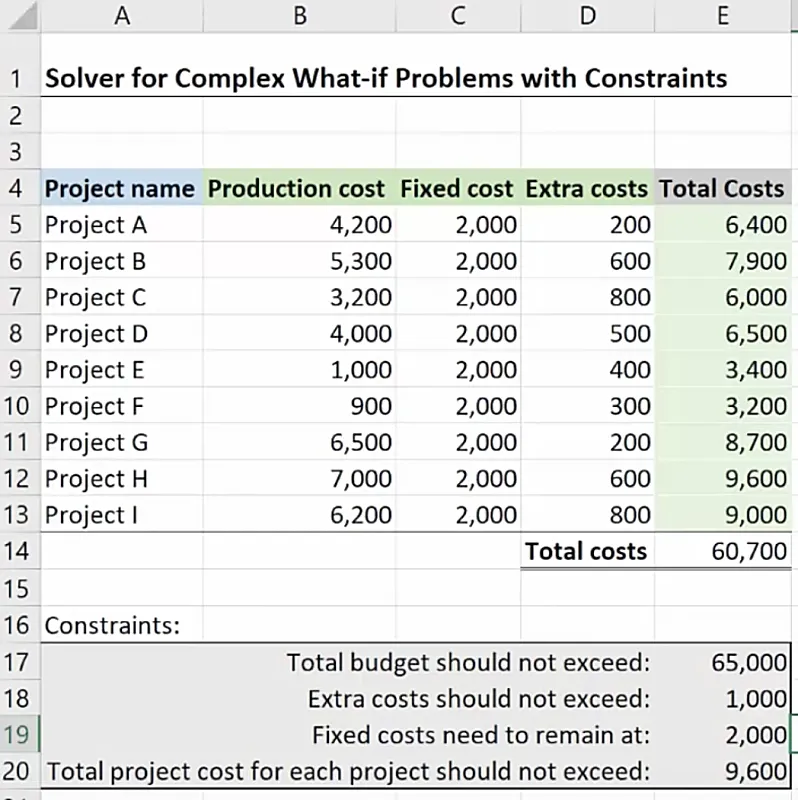Select the Project name header cell
The image size is (798, 800).
pos(120,188)
